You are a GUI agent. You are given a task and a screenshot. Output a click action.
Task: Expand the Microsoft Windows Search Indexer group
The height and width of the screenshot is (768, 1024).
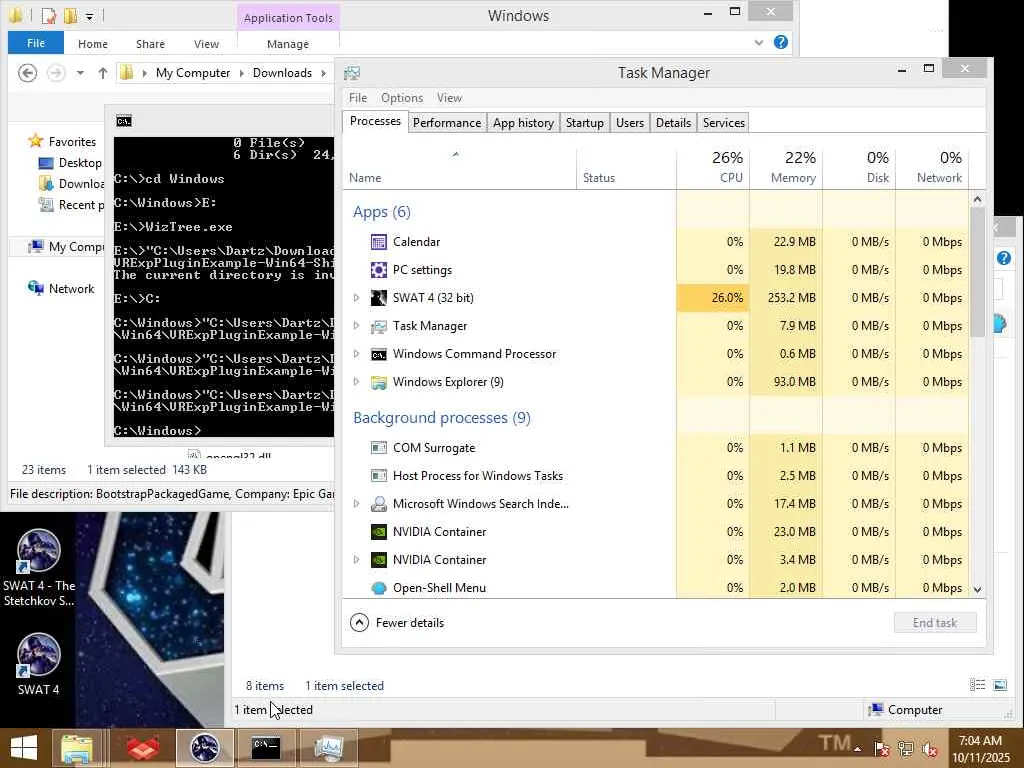point(357,504)
